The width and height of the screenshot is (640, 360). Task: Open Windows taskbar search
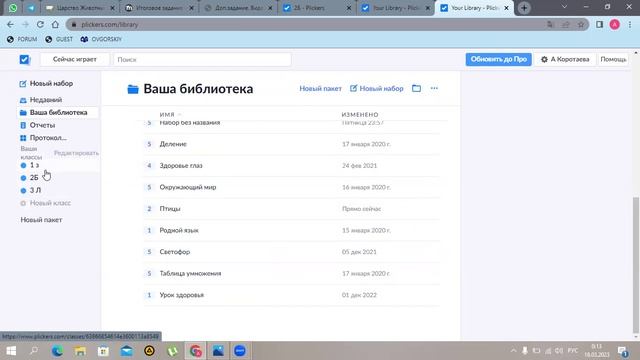coord(34,351)
